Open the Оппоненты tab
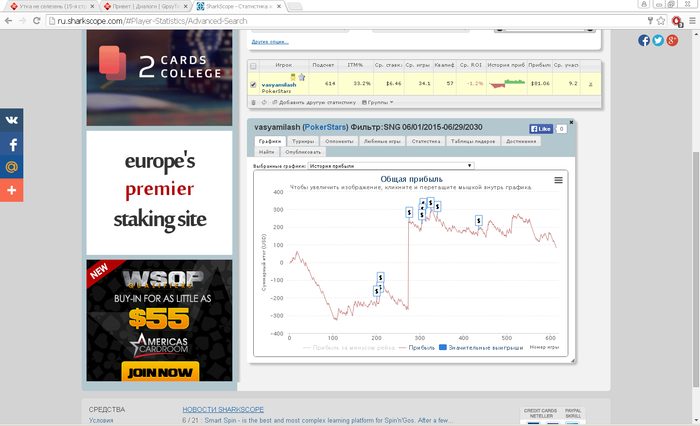The width and height of the screenshot is (700, 426). 339,141
